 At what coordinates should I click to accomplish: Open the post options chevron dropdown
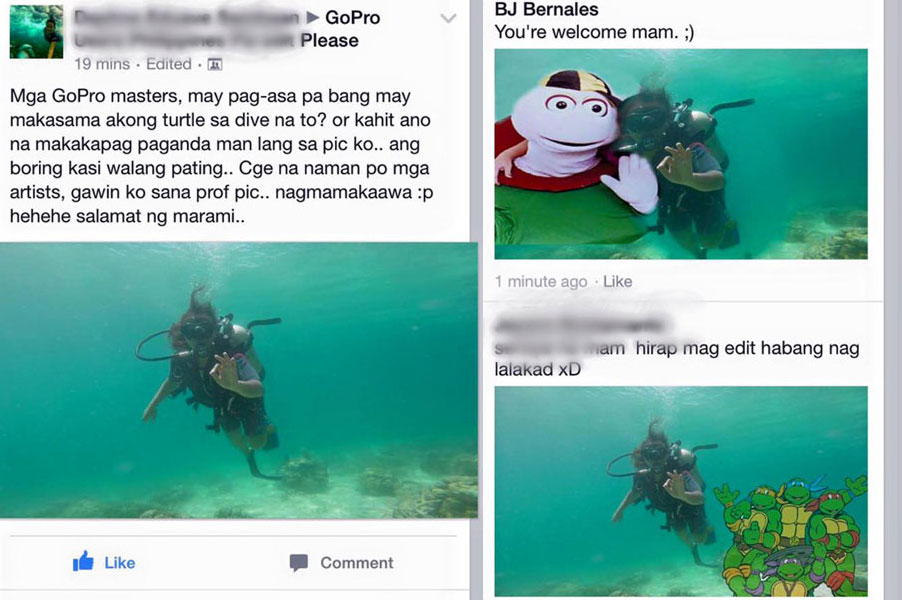448,18
